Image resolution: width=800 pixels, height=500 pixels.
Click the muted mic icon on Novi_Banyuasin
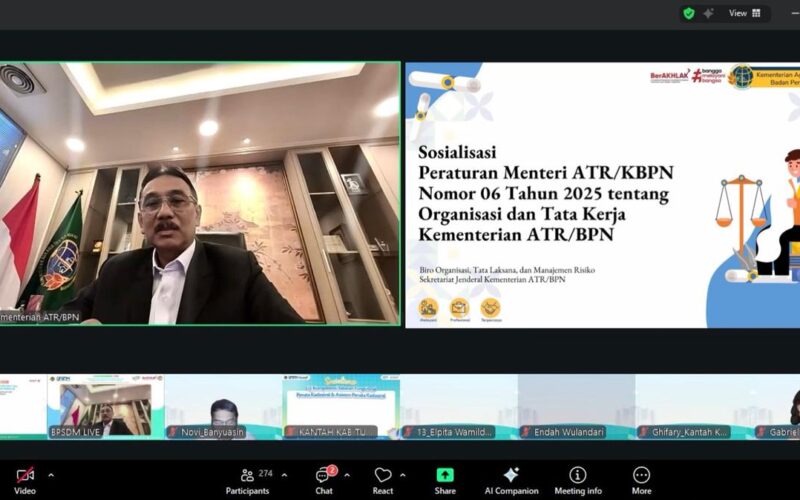coord(173,432)
